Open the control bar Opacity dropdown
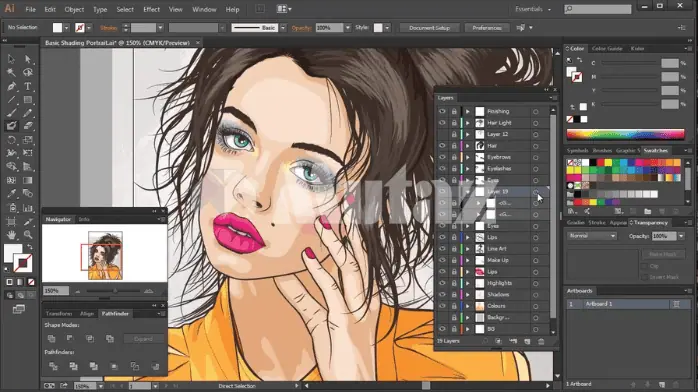 point(348,28)
